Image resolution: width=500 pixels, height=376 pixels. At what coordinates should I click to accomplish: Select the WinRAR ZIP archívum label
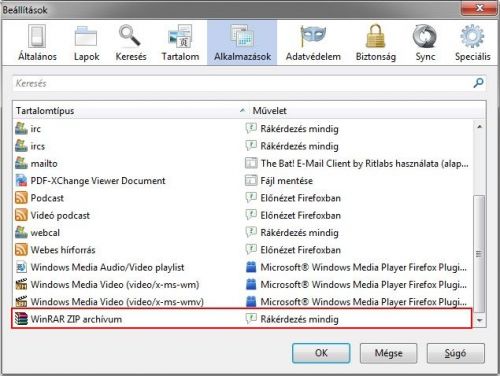pyautogui.click(x=76, y=319)
